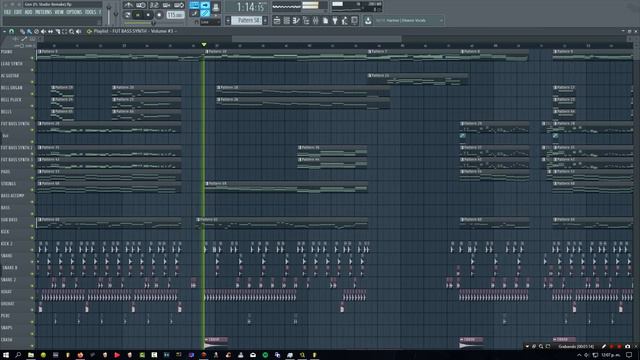Image resolution: width=640 pixels, height=360 pixels.
Task: Open the FILE menu
Action: (x=7, y=12)
